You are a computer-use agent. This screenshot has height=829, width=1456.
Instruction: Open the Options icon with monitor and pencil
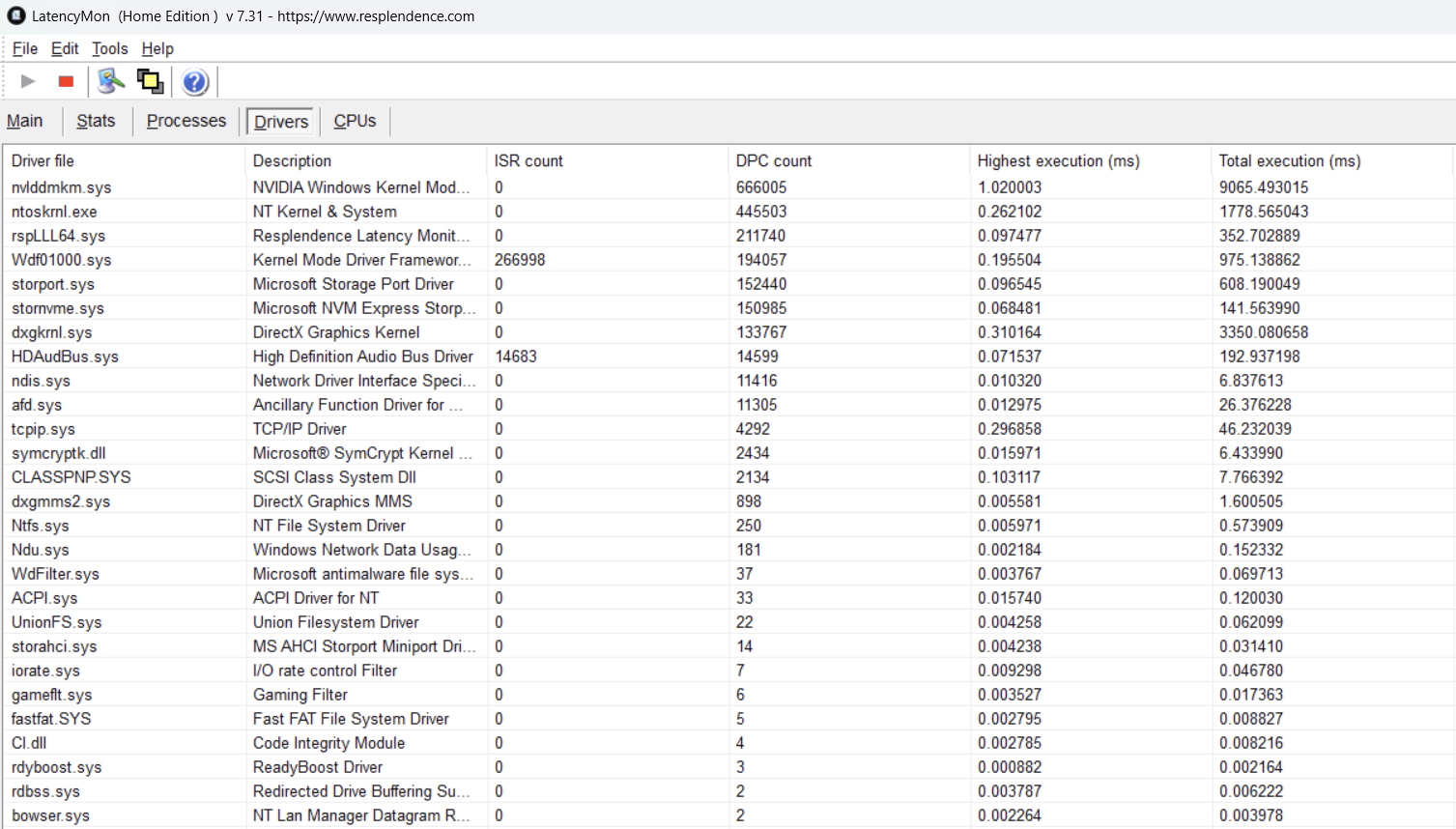pos(111,82)
